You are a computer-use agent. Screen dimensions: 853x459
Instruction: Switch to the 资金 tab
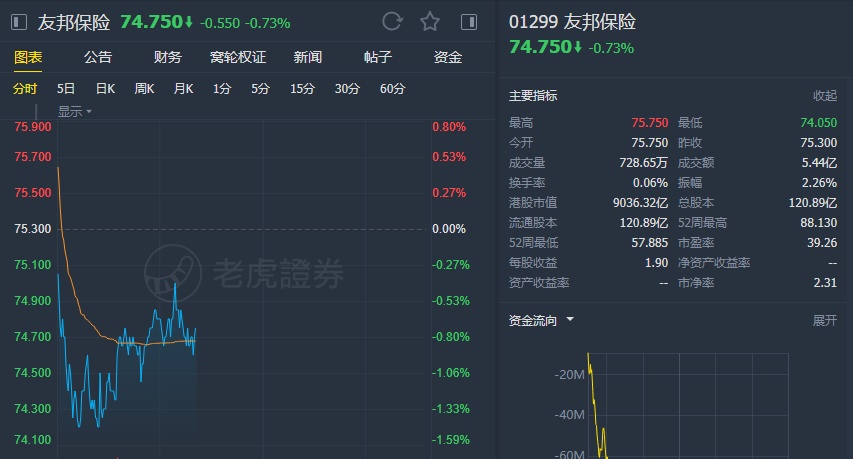(x=448, y=57)
